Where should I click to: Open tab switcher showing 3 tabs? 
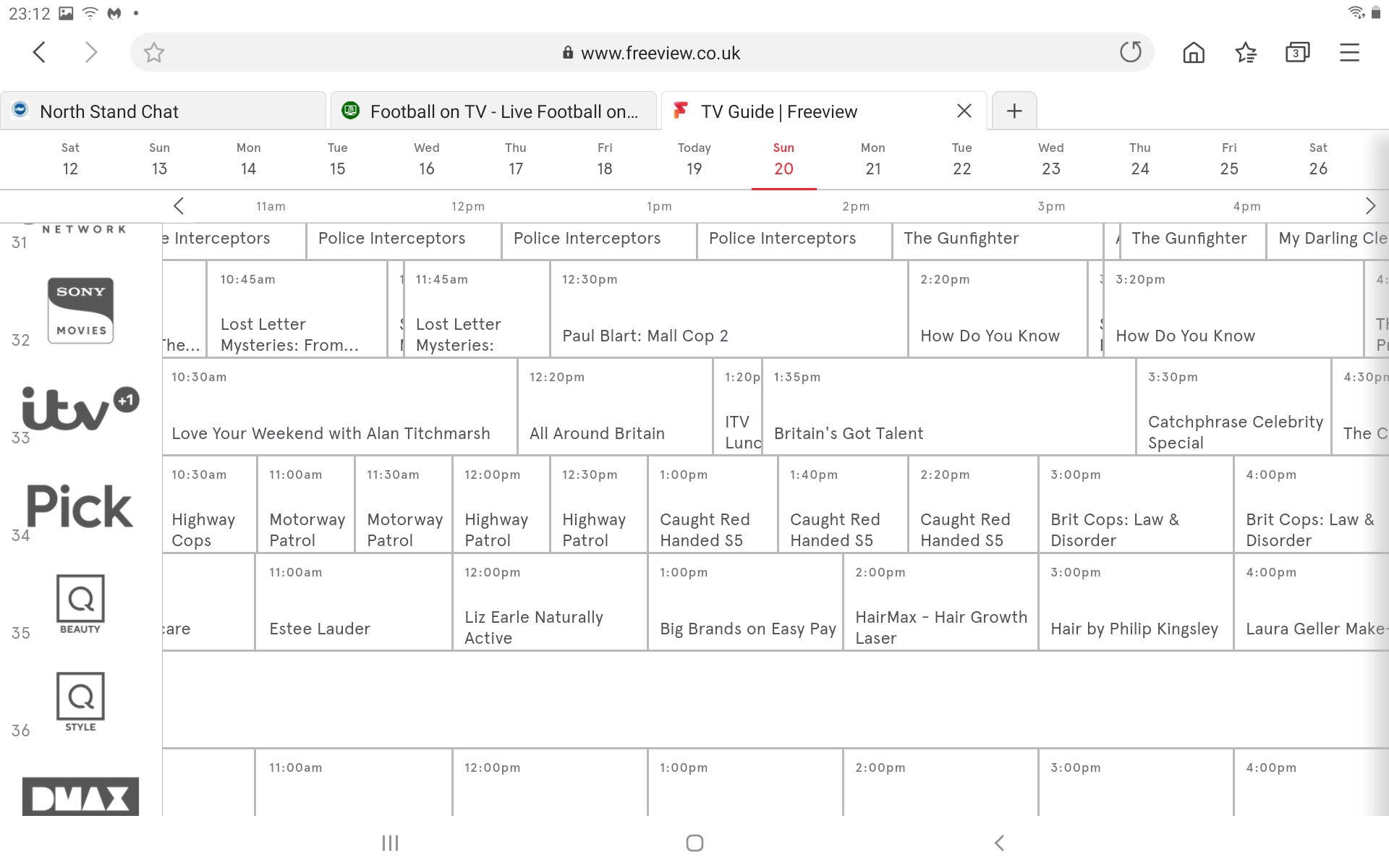[1297, 52]
